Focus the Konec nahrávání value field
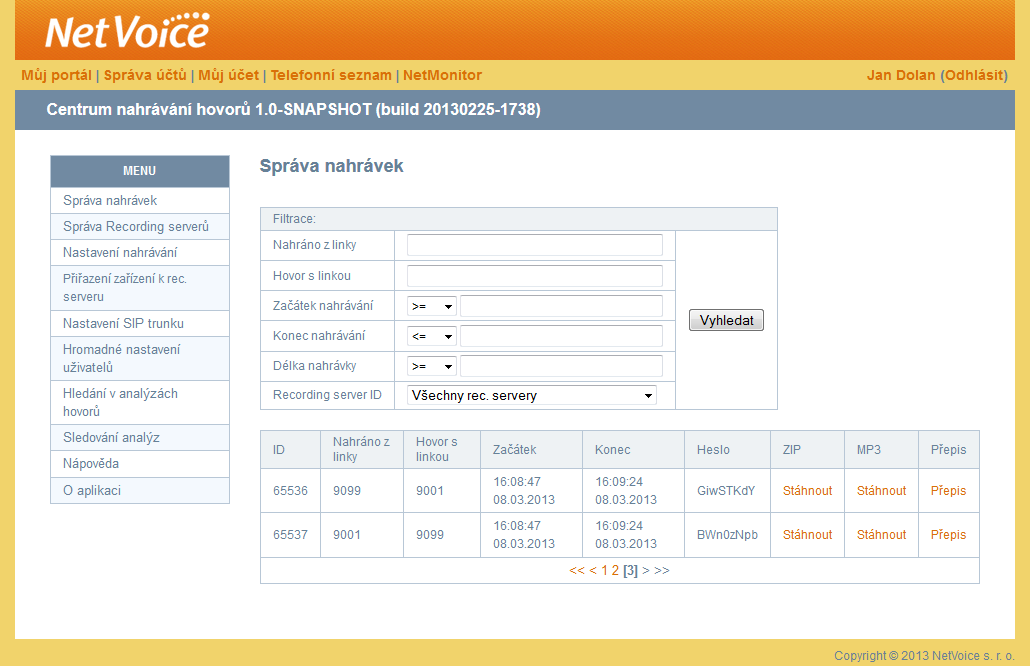 click(562, 336)
